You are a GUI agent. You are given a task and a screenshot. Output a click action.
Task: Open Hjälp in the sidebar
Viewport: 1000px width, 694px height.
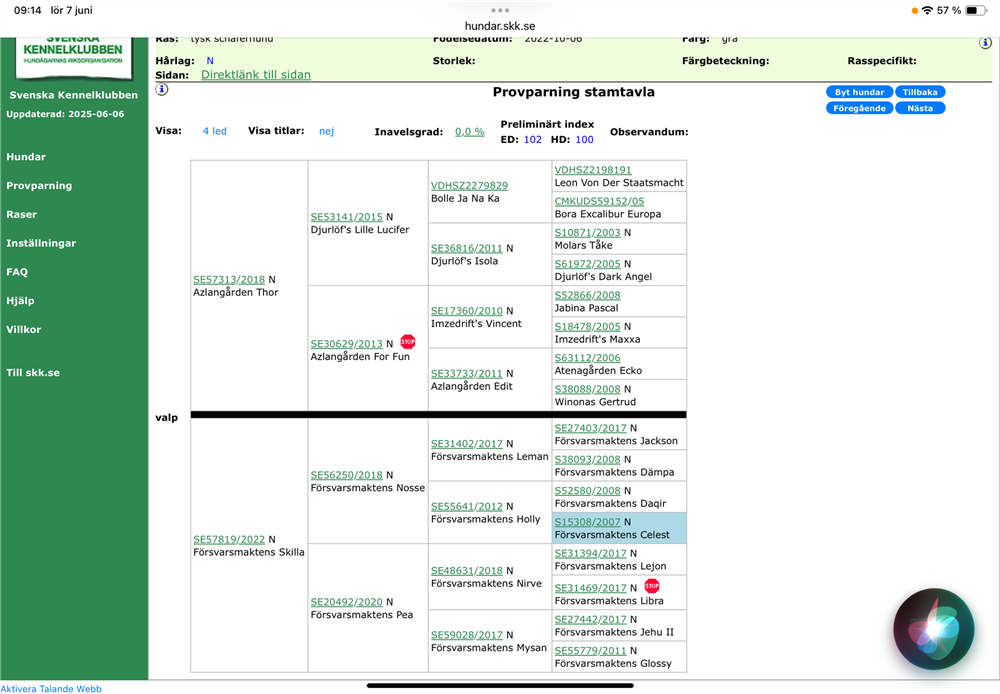(x=20, y=300)
